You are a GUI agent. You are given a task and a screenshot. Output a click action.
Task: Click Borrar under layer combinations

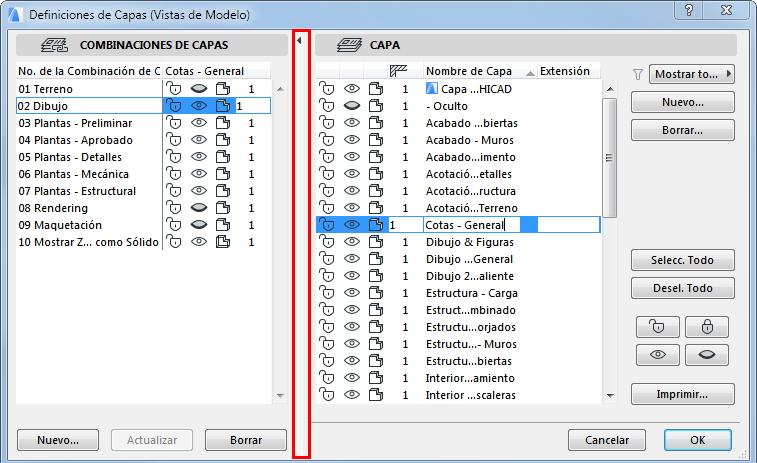click(246, 440)
